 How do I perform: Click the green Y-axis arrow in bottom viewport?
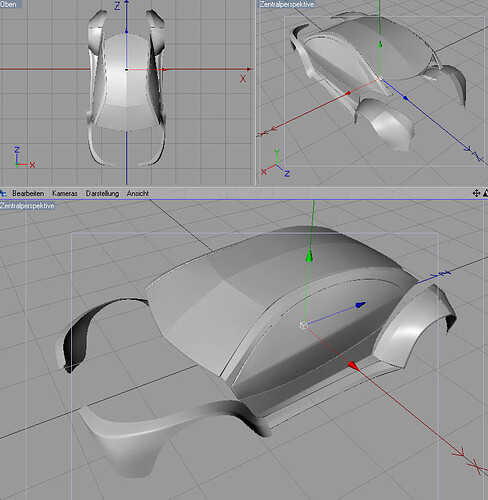click(310, 256)
